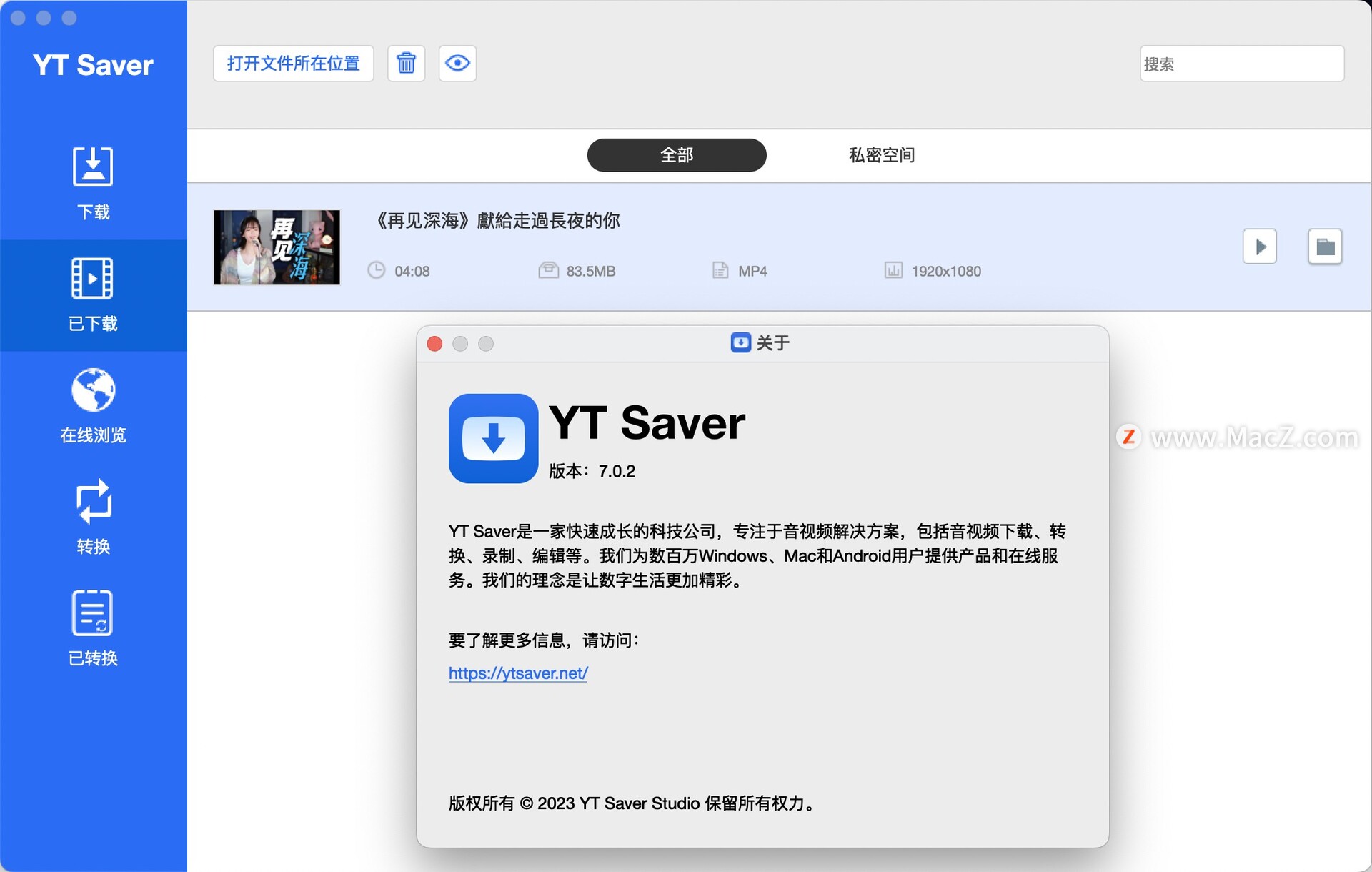The width and height of the screenshot is (1372, 872).
Task: Click the MP4 format label
Action: tap(752, 272)
